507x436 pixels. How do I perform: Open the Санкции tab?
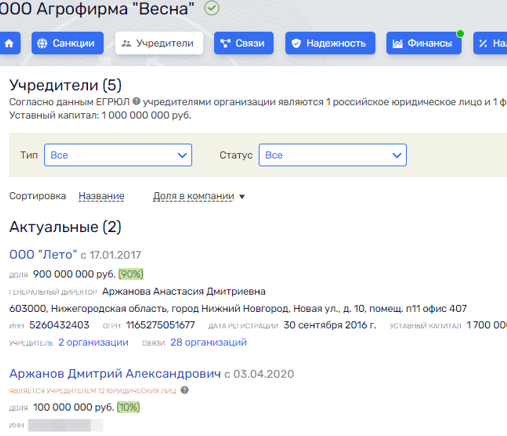(x=68, y=43)
